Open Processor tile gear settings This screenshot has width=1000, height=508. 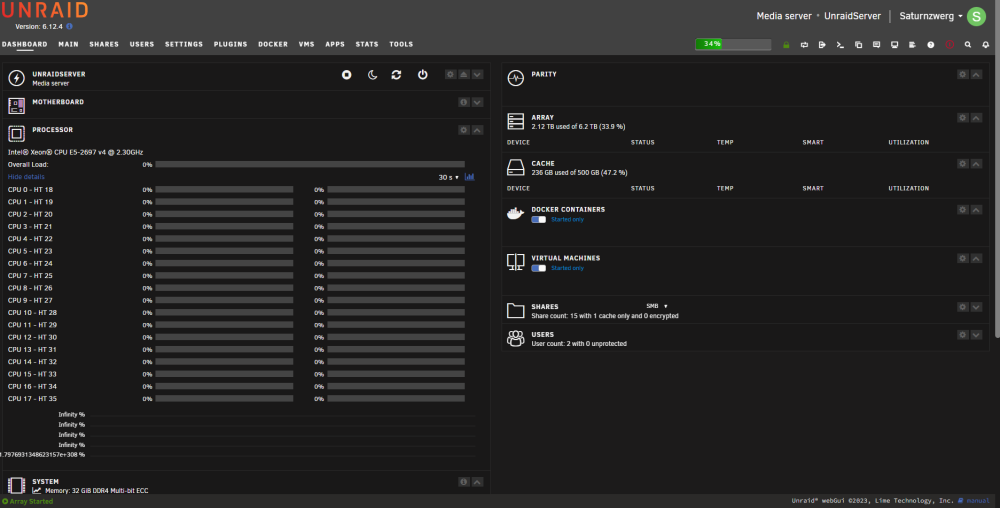(x=464, y=130)
